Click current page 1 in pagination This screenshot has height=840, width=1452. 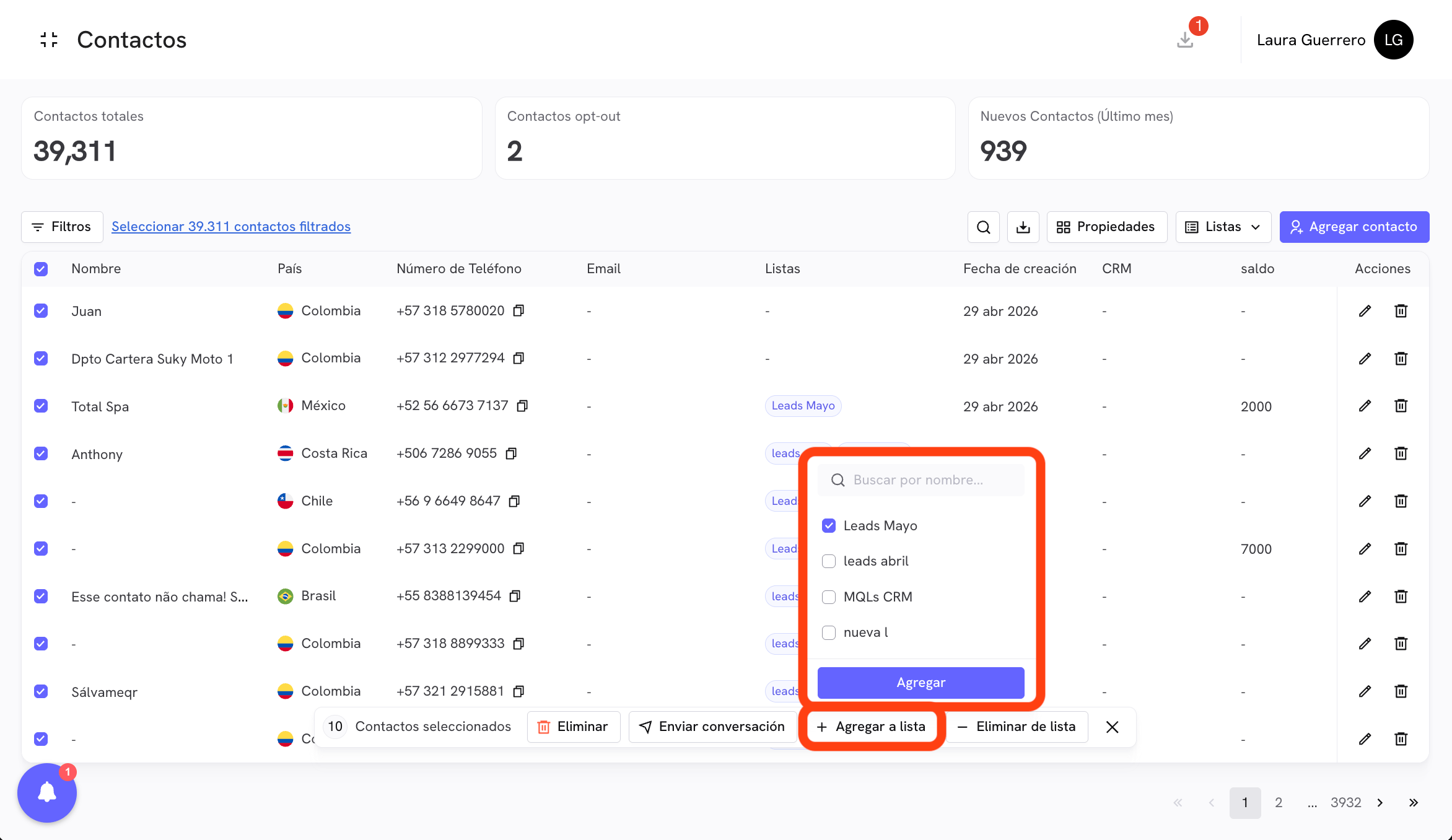click(1245, 803)
